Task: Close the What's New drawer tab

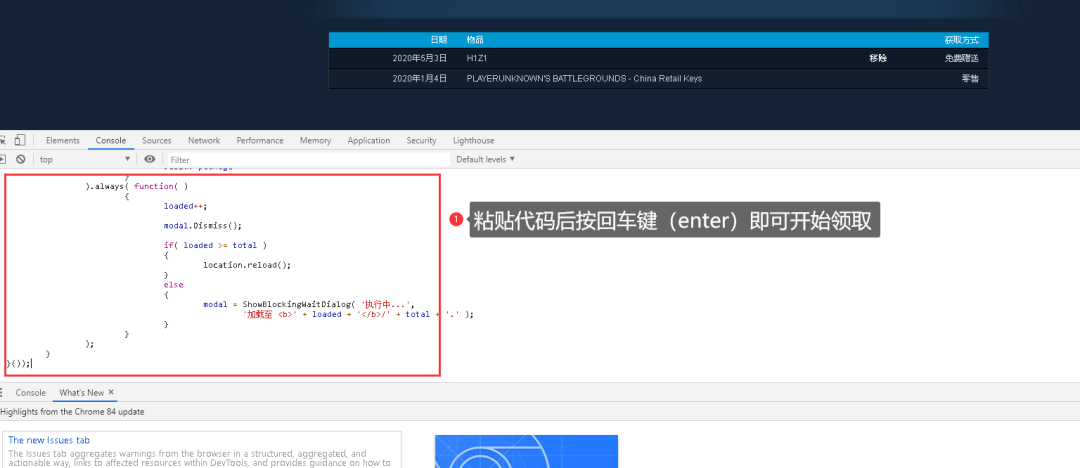Action: (x=111, y=393)
